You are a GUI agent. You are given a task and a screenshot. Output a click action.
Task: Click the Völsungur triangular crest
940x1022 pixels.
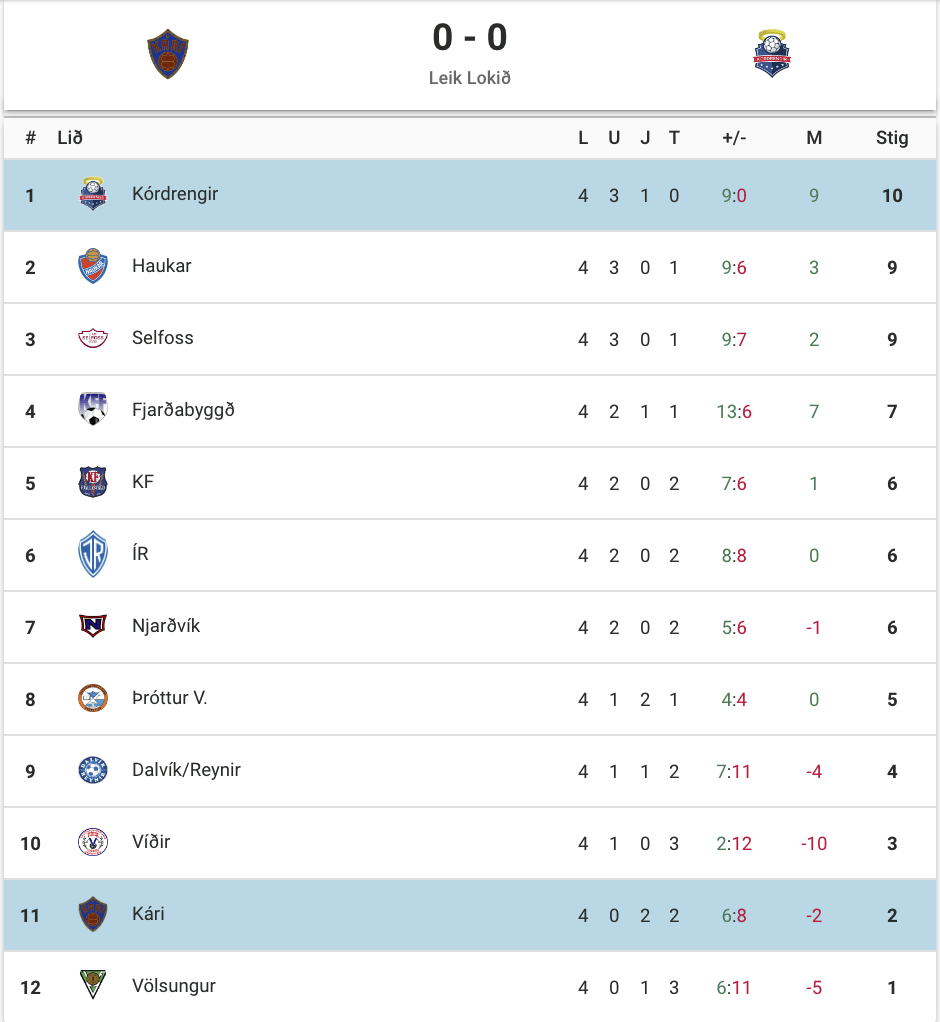click(93, 985)
